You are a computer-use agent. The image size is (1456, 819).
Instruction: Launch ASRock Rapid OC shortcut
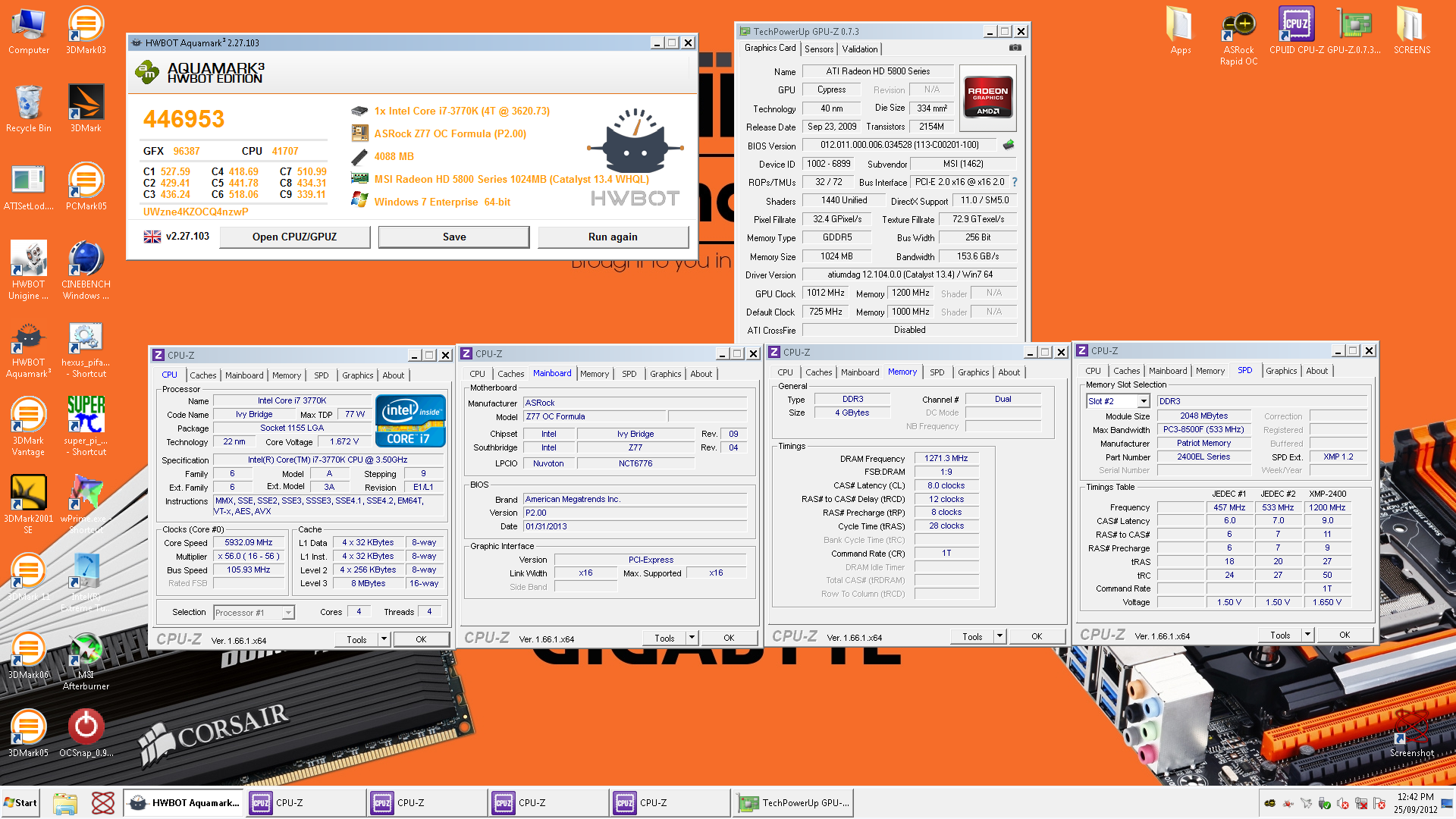pyautogui.click(x=1238, y=38)
